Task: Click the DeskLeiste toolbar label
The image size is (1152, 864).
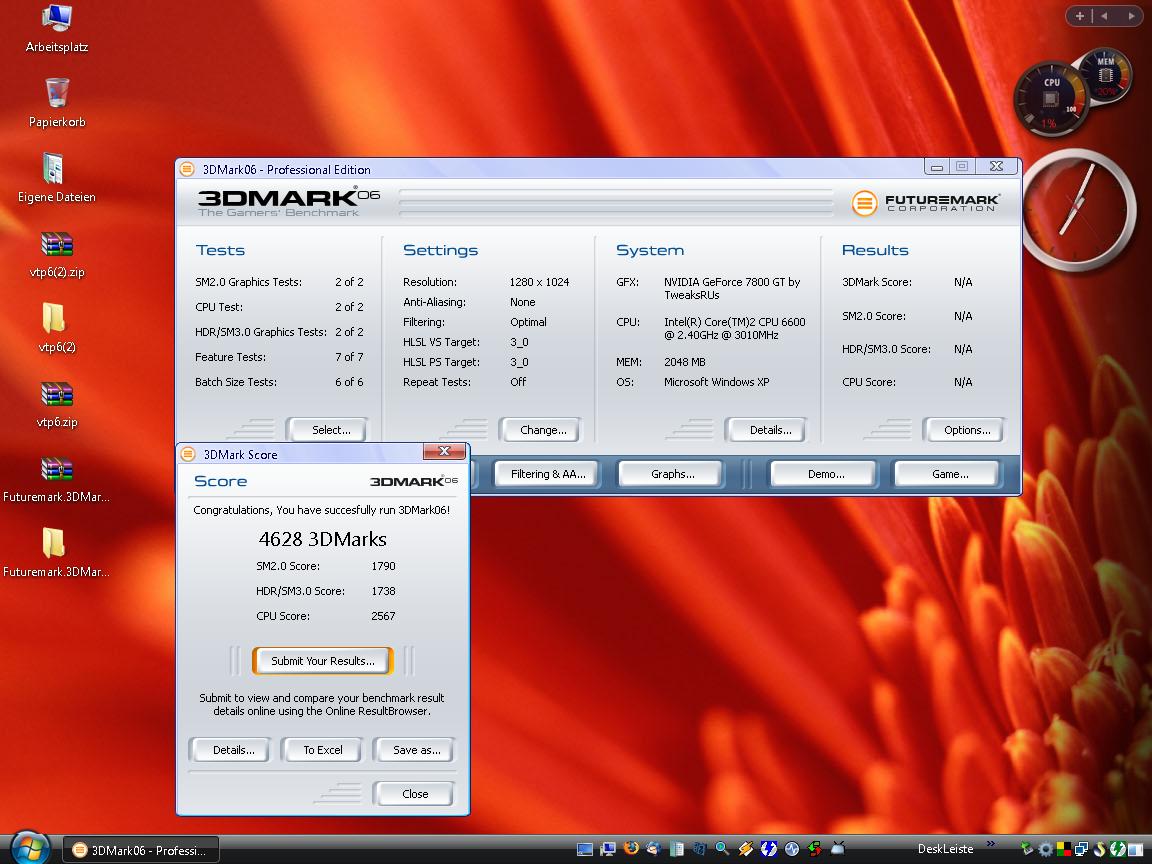Action: (x=946, y=849)
